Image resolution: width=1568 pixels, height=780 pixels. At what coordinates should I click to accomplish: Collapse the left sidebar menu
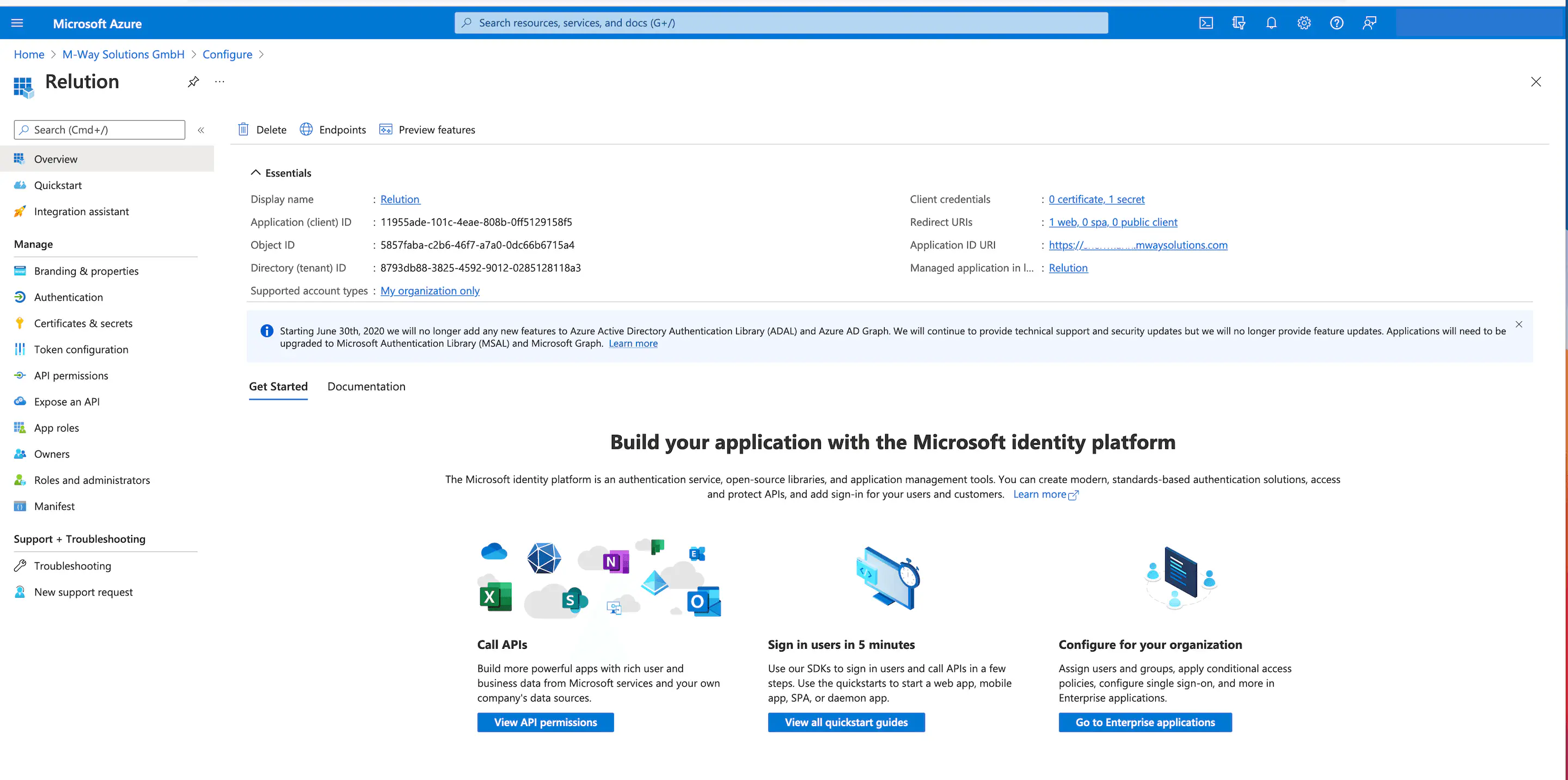tap(201, 130)
